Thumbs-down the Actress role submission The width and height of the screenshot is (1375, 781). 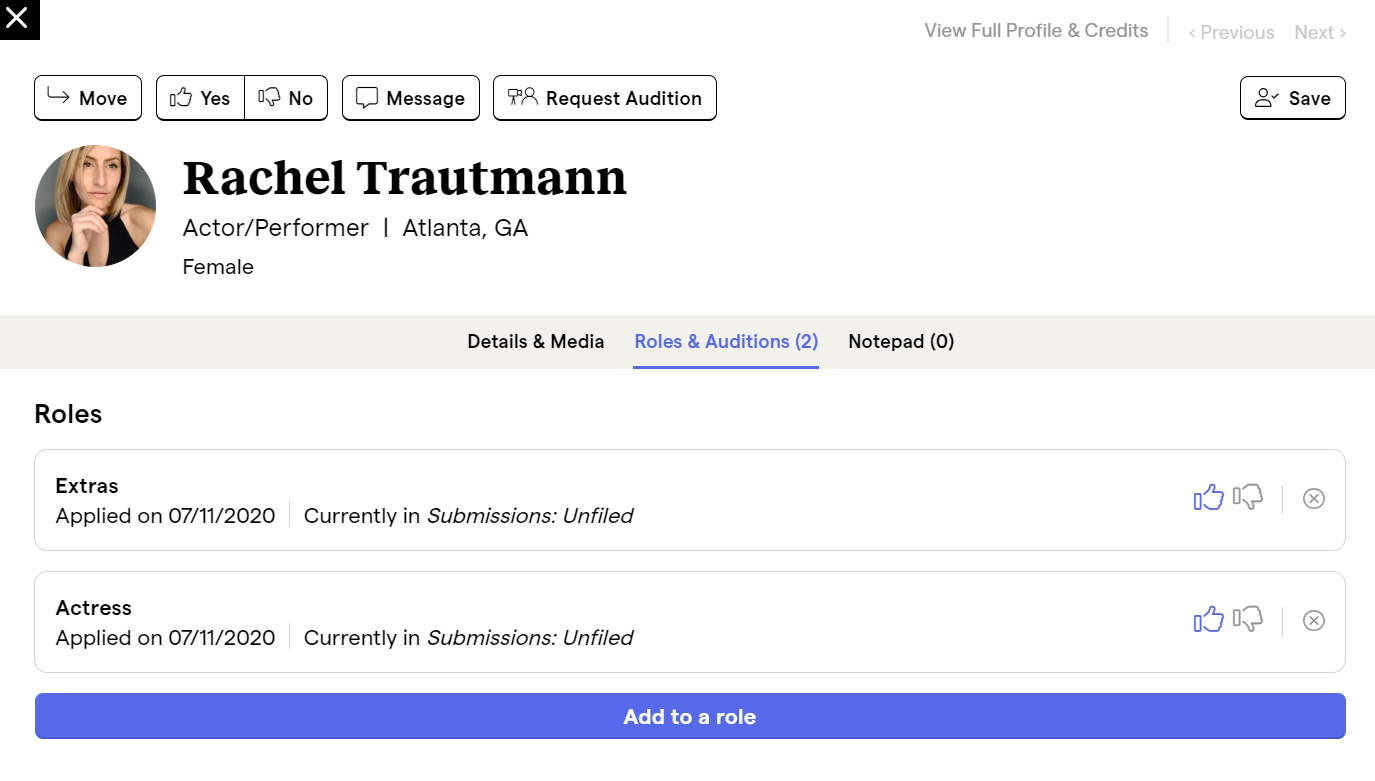point(1247,619)
